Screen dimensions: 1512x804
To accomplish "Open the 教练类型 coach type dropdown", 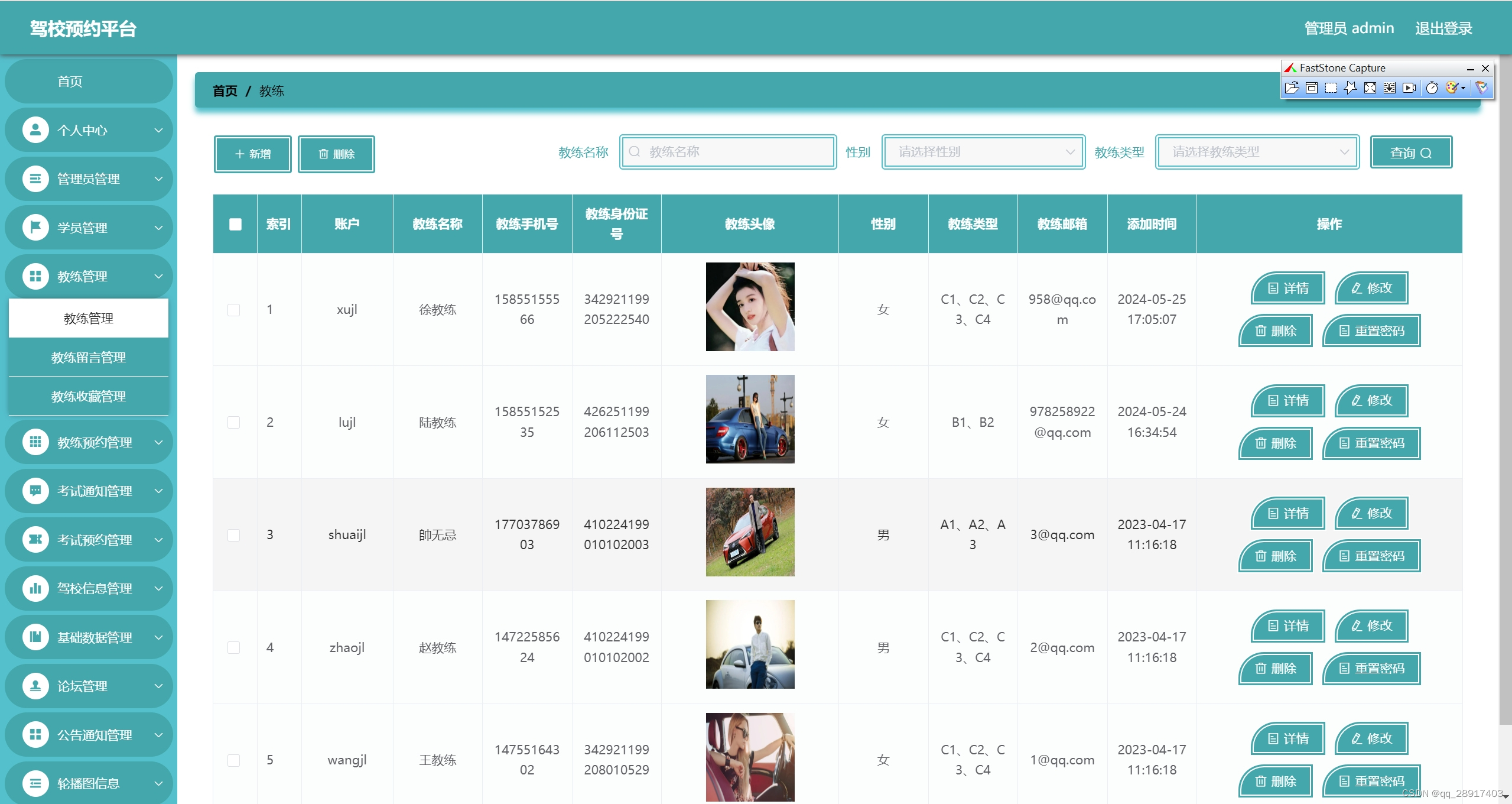I will tap(1257, 152).
